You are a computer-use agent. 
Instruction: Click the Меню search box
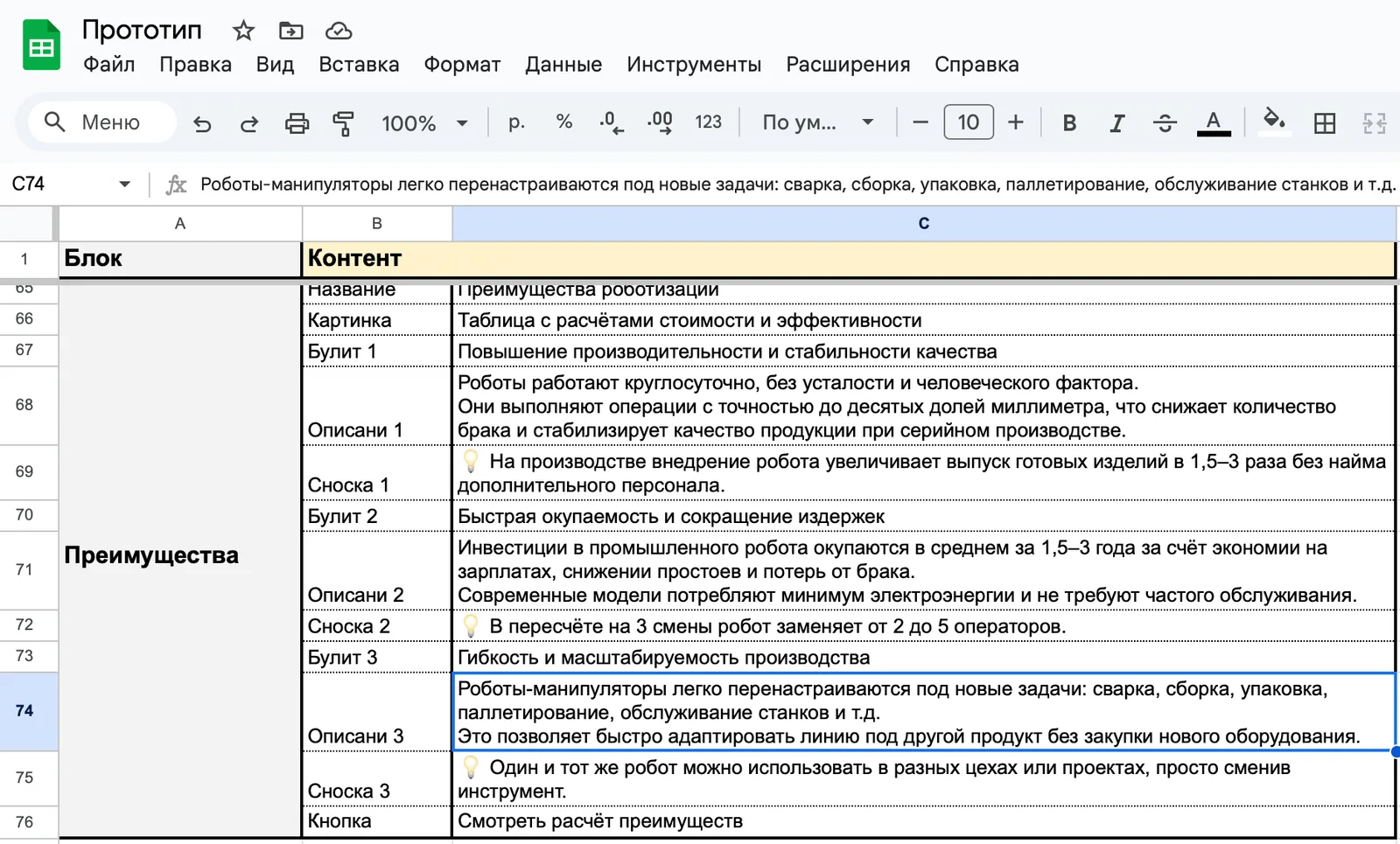[102, 122]
